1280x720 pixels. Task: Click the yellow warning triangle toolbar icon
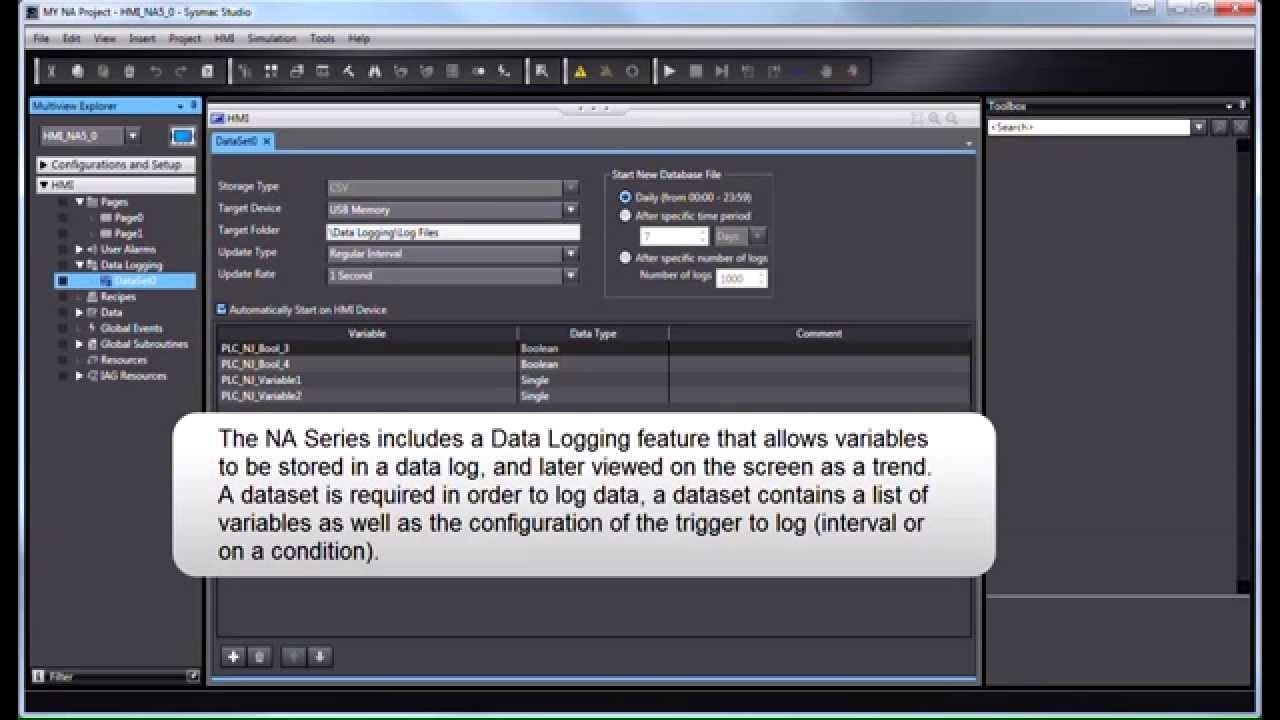(x=580, y=72)
